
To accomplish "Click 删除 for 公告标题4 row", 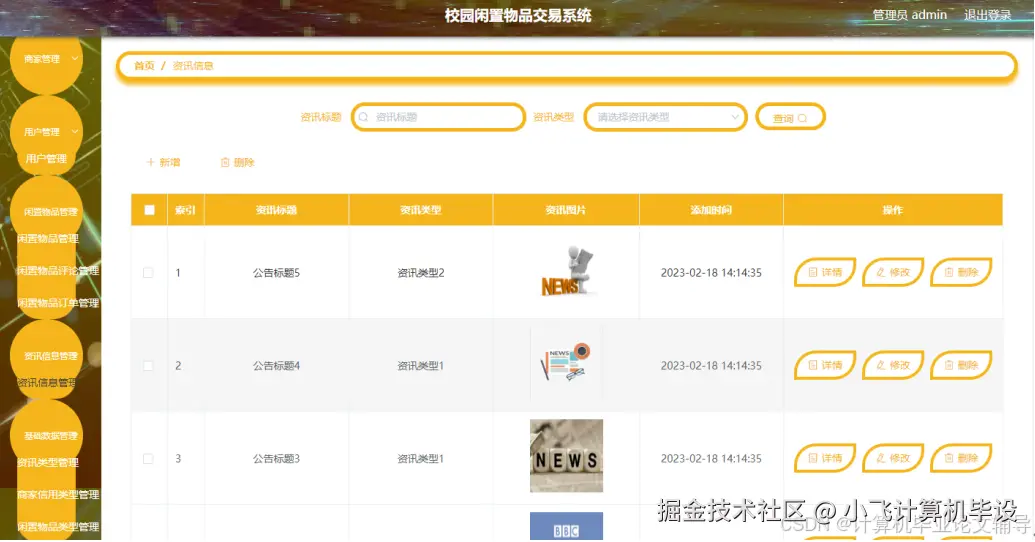I will click(x=961, y=365).
